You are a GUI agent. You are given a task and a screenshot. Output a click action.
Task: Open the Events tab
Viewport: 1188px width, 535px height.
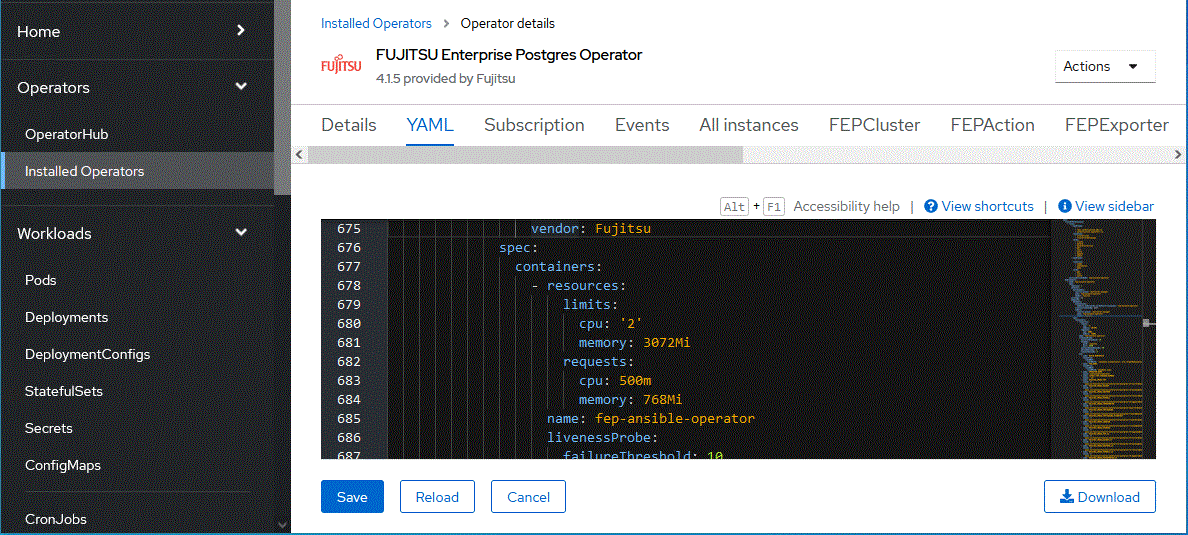tap(642, 125)
